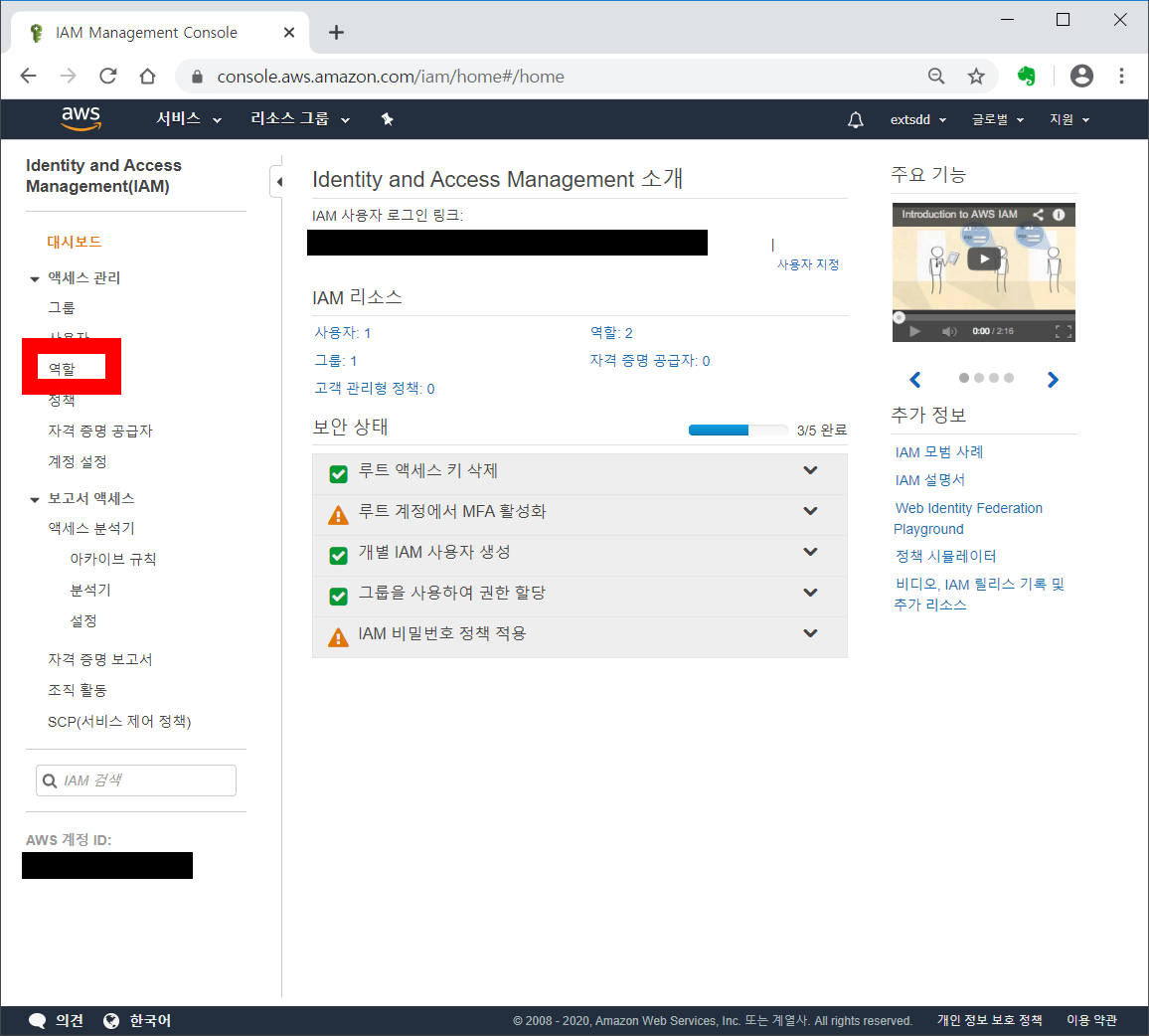This screenshot has width=1149, height=1036.
Task: Open the 고객 관리형 정책: 0 link
Action: (x=375, y=389)
